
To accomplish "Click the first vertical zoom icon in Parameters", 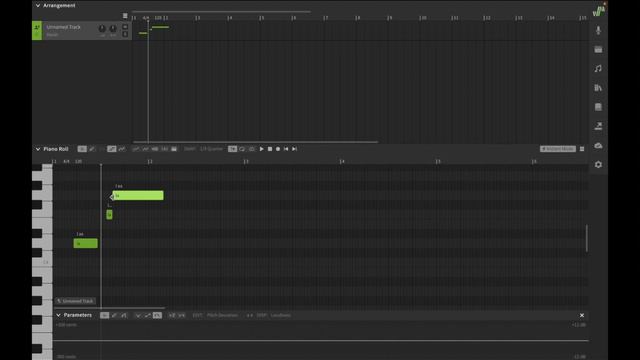I will pyautogui.click(x=172, y=315).
